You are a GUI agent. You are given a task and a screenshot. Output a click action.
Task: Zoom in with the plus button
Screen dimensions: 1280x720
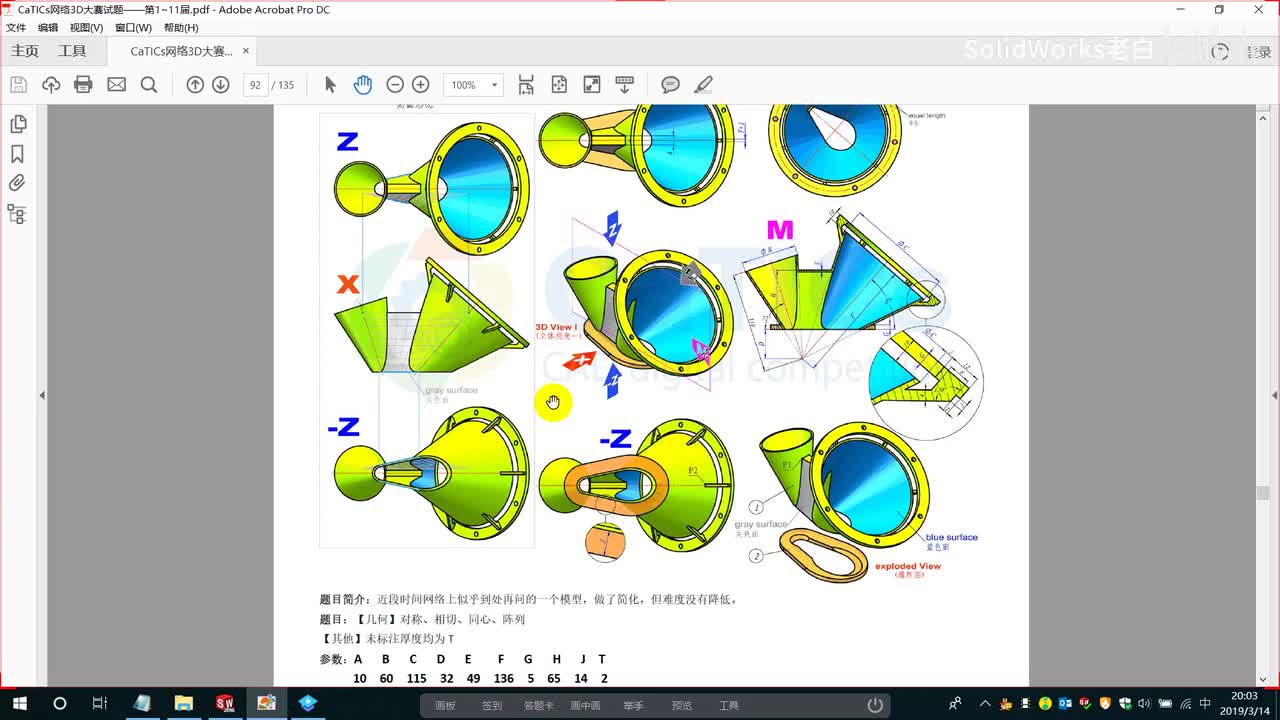click(421, 85)
